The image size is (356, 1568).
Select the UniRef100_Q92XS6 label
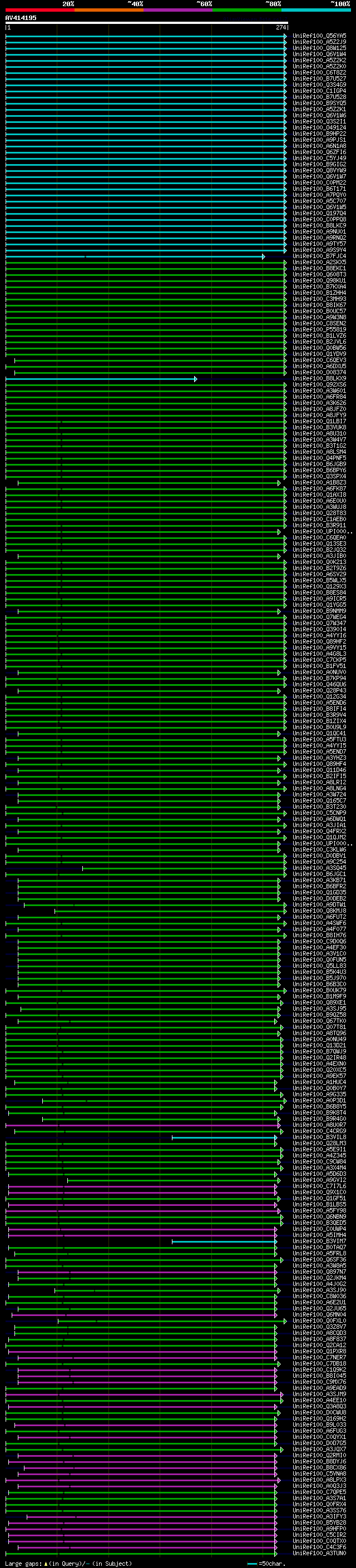click(319, 385)
